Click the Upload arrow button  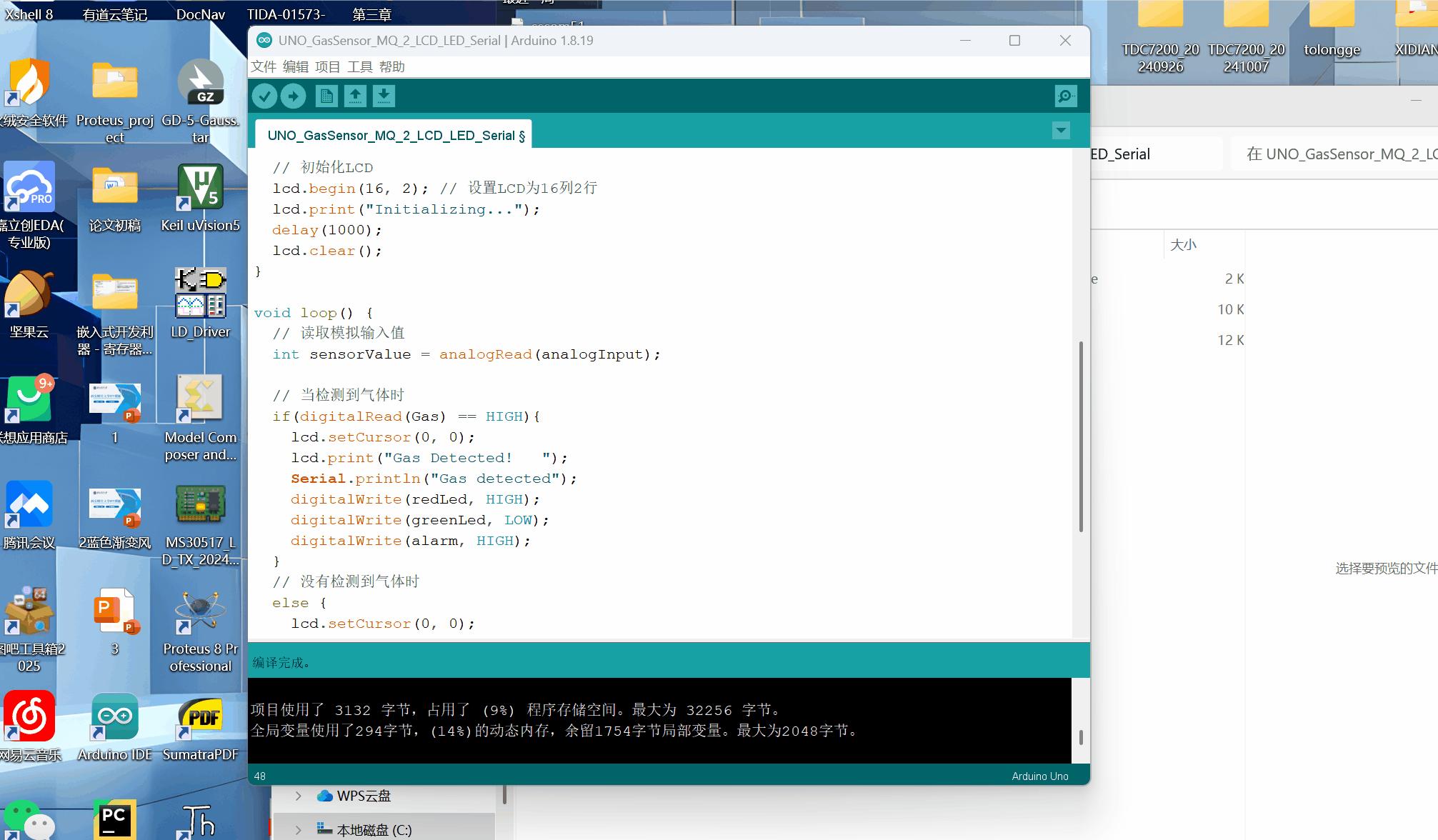[293, 96]
